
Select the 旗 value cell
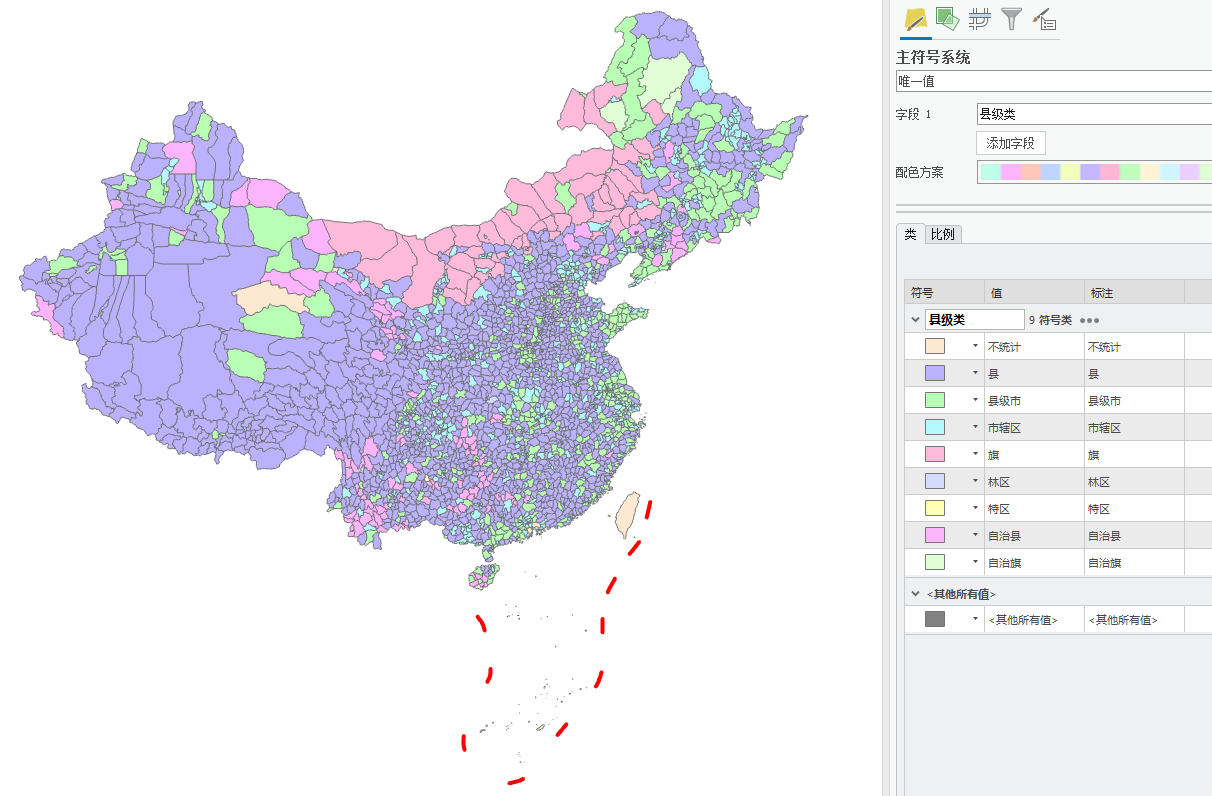[x=1034, y=455]
